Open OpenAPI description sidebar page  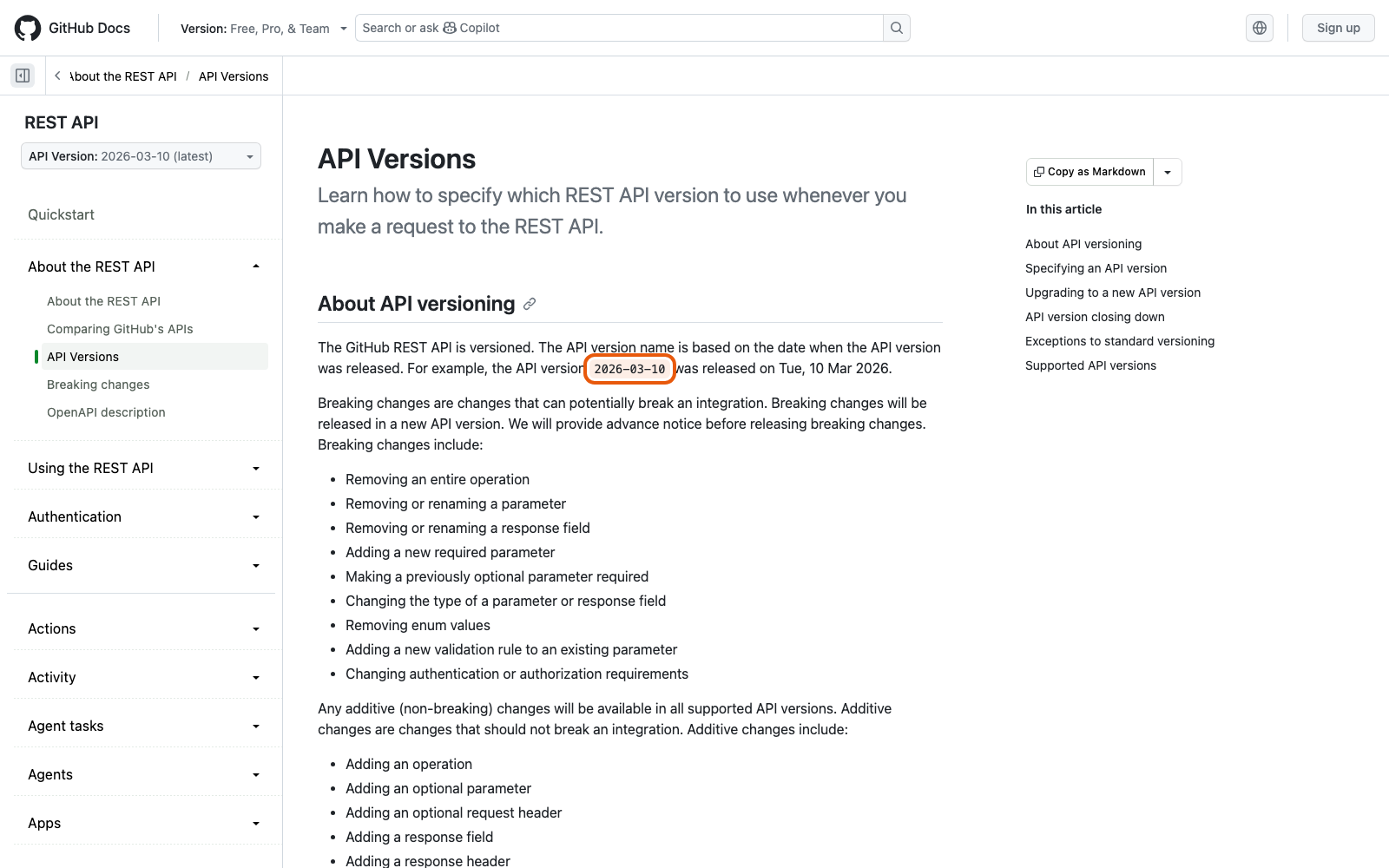(106, 412)
